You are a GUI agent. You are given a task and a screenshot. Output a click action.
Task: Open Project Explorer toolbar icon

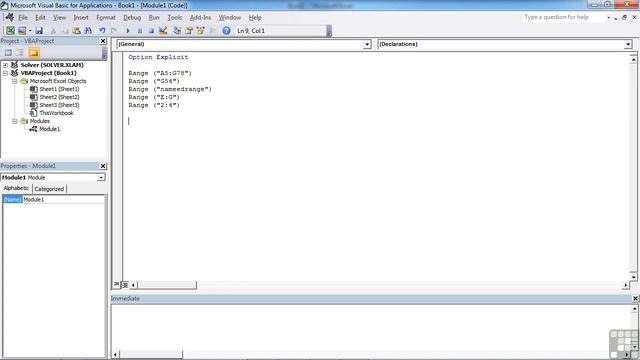coord(177,31)
